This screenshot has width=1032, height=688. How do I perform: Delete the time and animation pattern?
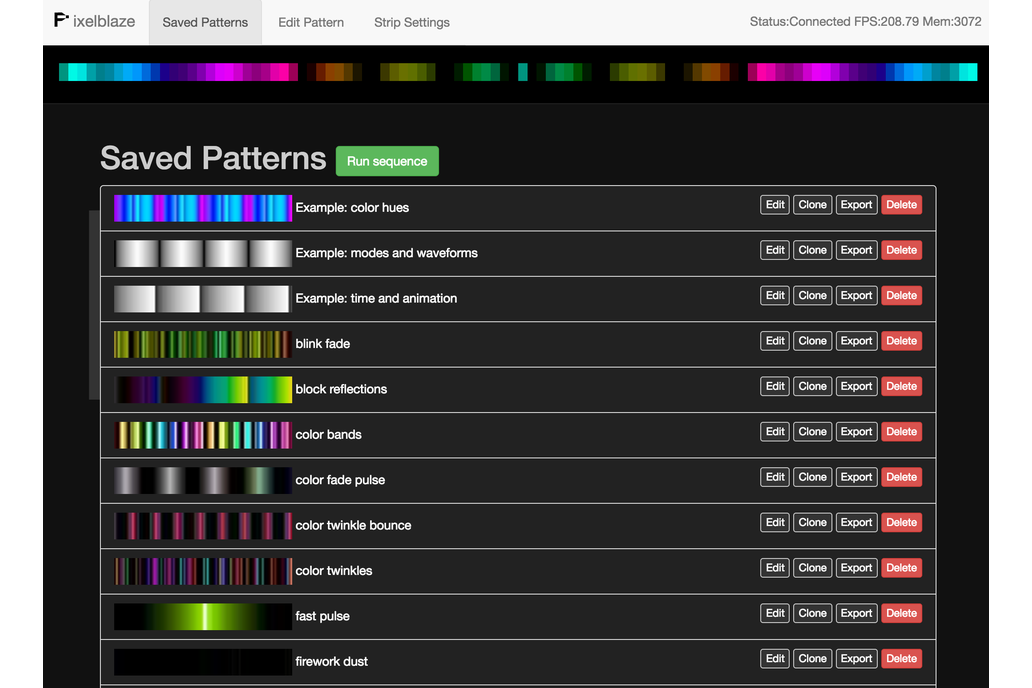coord(902,296)
